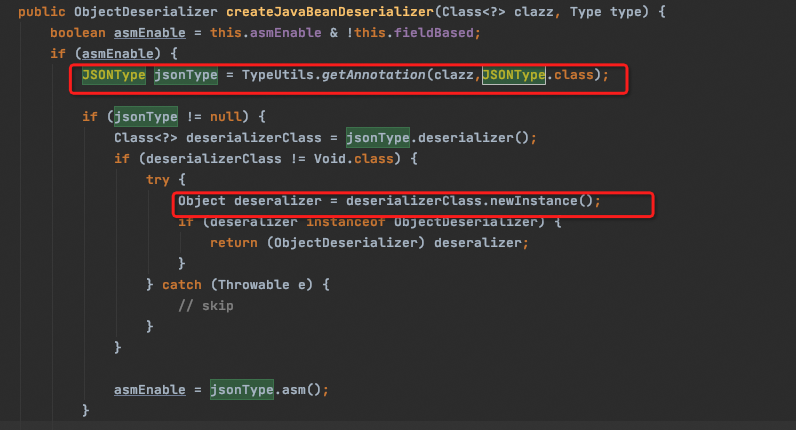The height and width of the screenshot is (430, 796).
Task: Click the getAnnotation method call
Action: [373, 75]
